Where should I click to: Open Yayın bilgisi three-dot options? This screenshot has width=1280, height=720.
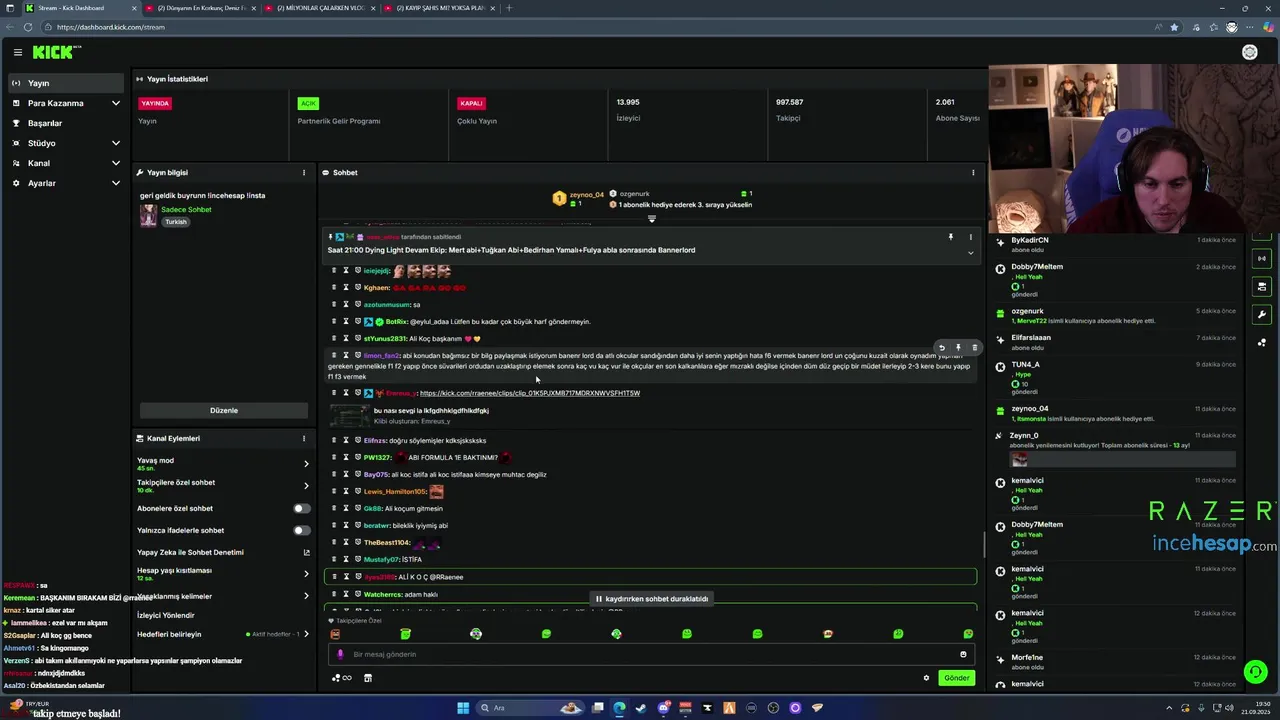click(x=304, y=173)
